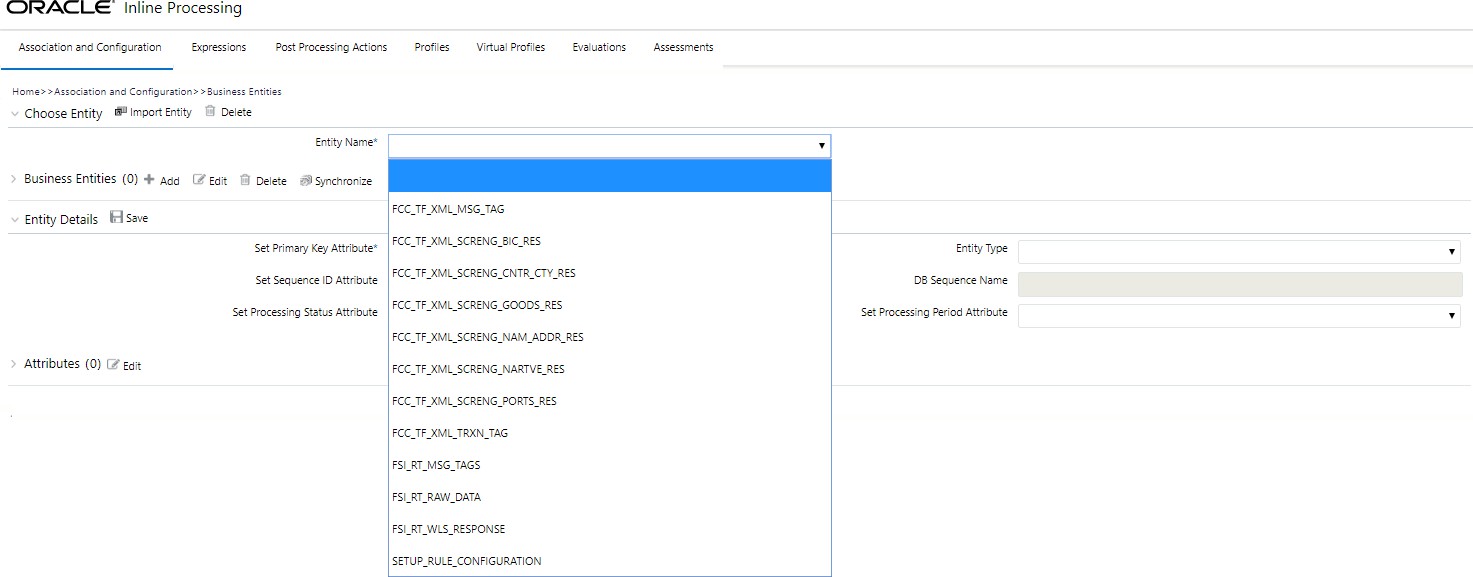Switch to the Virtual Profiles tab
The width and height of the screenshot is (1473, 577).
511,47
